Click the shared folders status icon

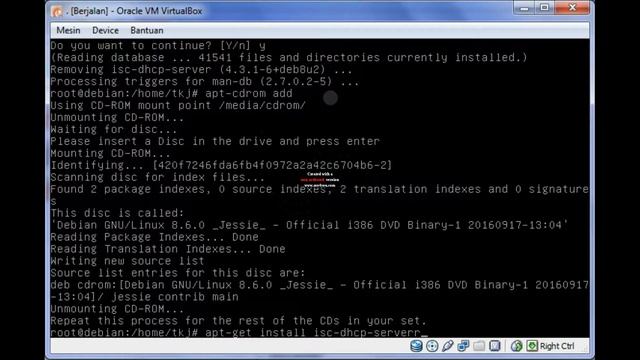(x=479, y=346)
